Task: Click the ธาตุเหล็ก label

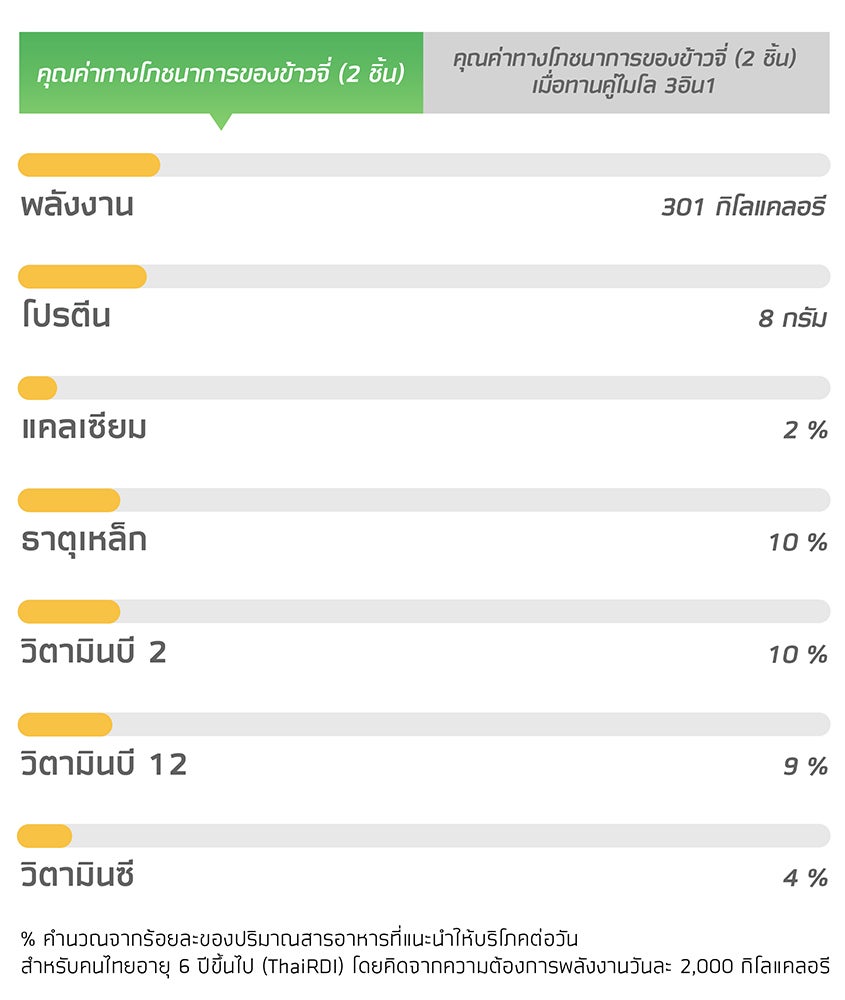Action: point(84,541)
